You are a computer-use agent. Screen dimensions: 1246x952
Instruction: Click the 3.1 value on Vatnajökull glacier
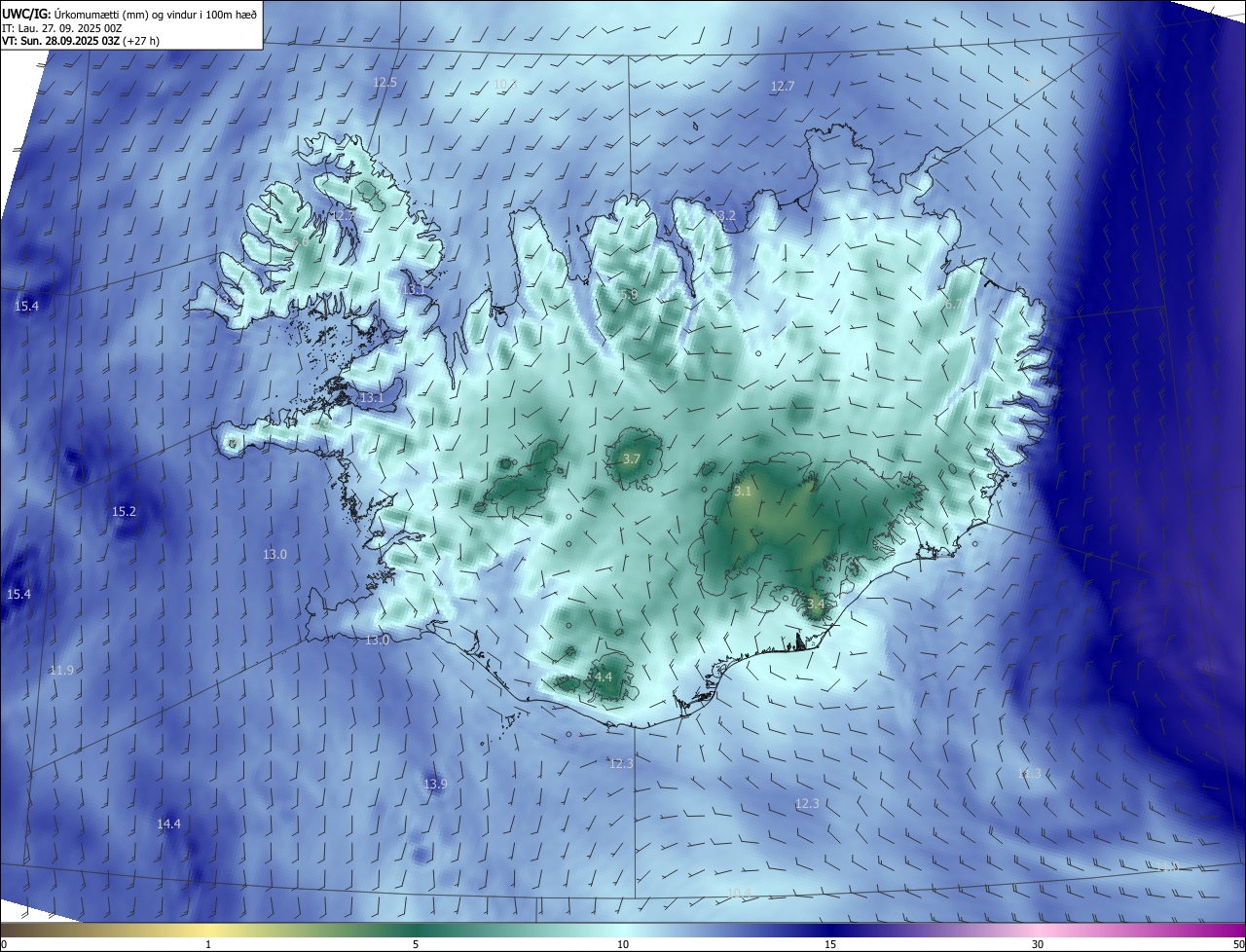pos(743,493)
